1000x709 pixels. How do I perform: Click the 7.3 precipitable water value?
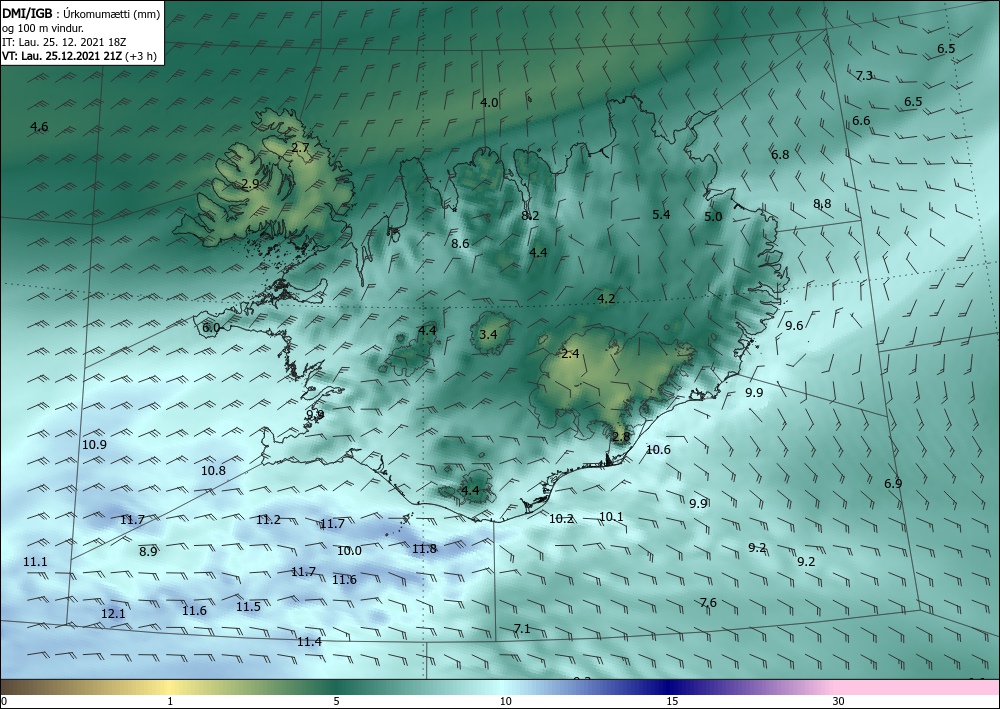[x=864, y=76]
